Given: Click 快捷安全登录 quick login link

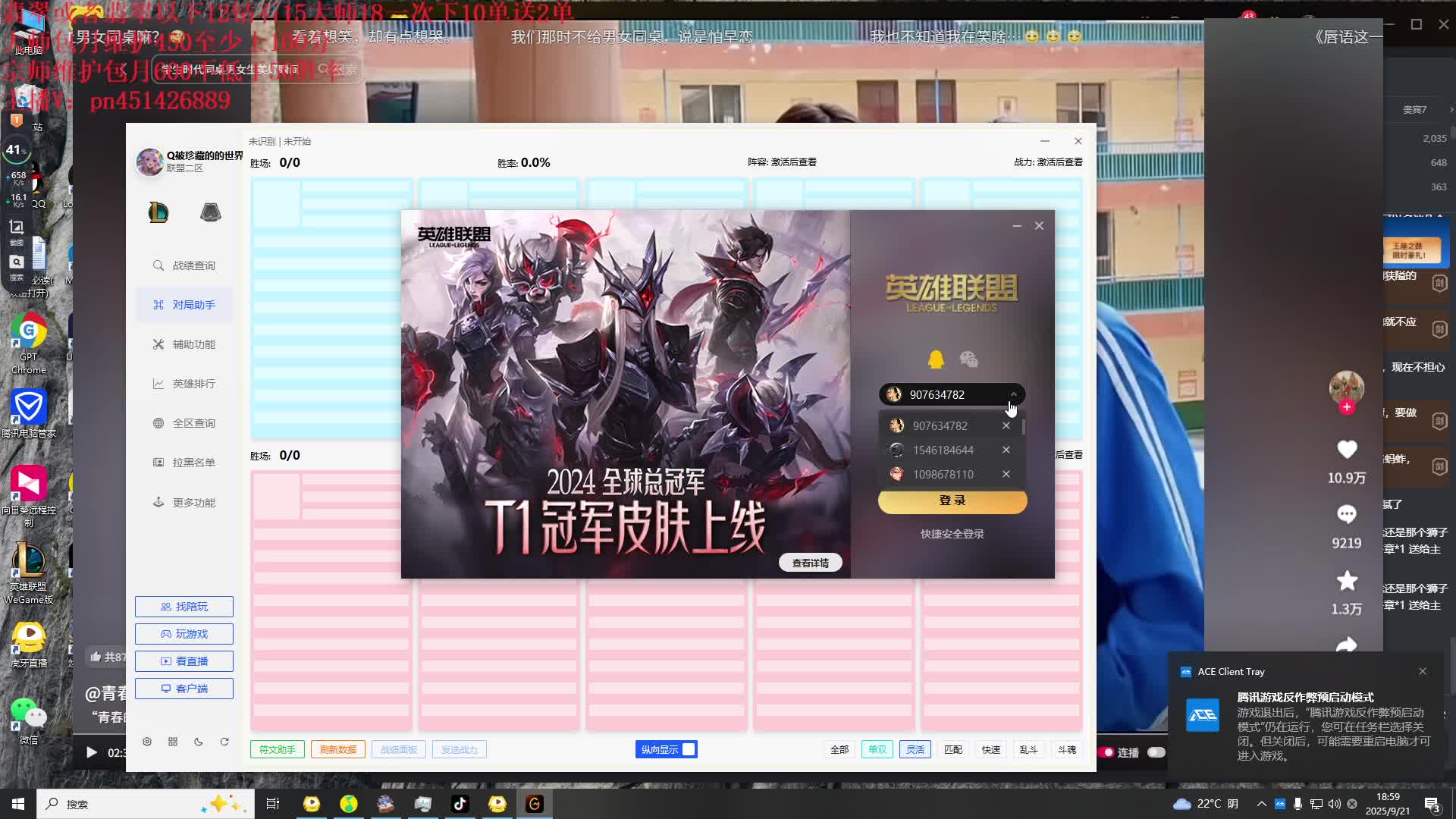Looking at the screenshot, I should point(952,534).
